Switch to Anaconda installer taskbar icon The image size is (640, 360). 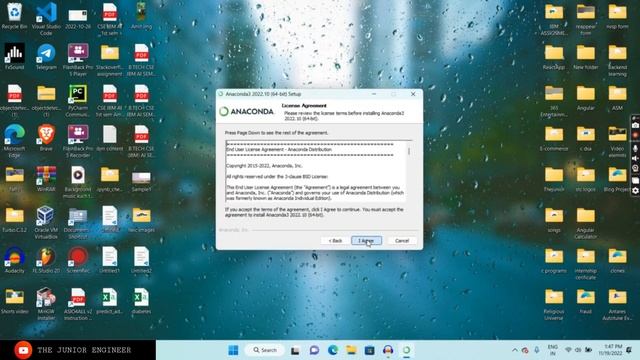pyautogui.click(x=407, y=350)
